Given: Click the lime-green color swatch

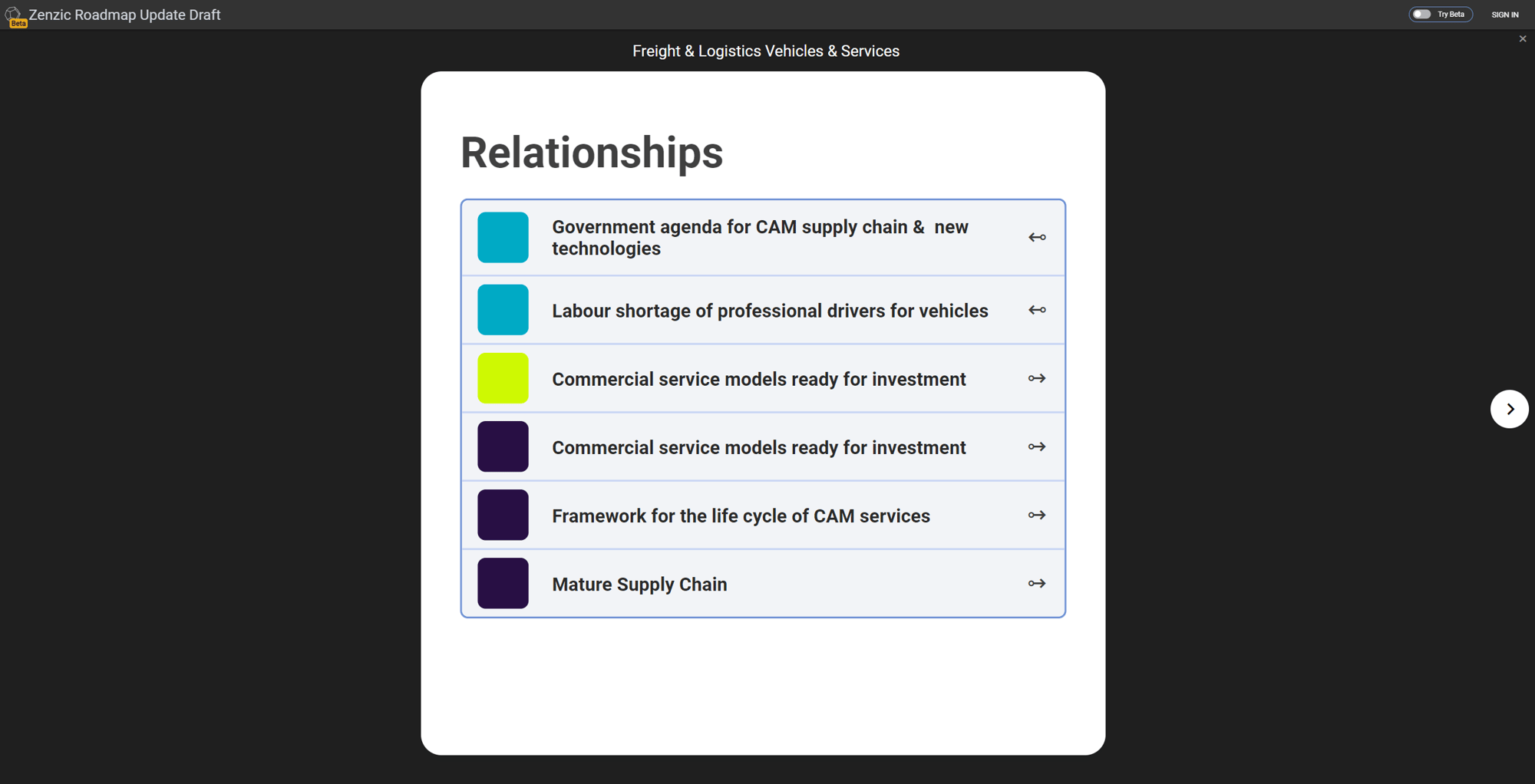Looking at the screenshot, I should [x=503, y=378].
